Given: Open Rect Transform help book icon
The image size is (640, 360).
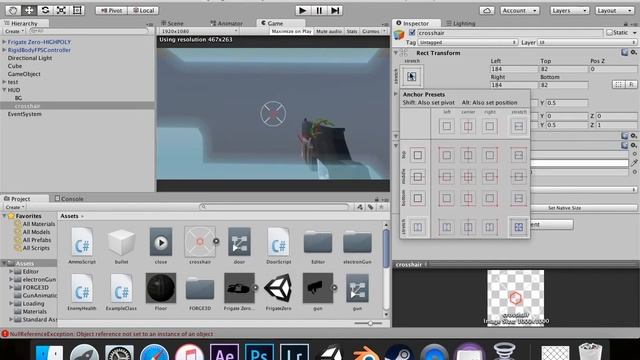Looking at the screenshot, I should 624,53.
